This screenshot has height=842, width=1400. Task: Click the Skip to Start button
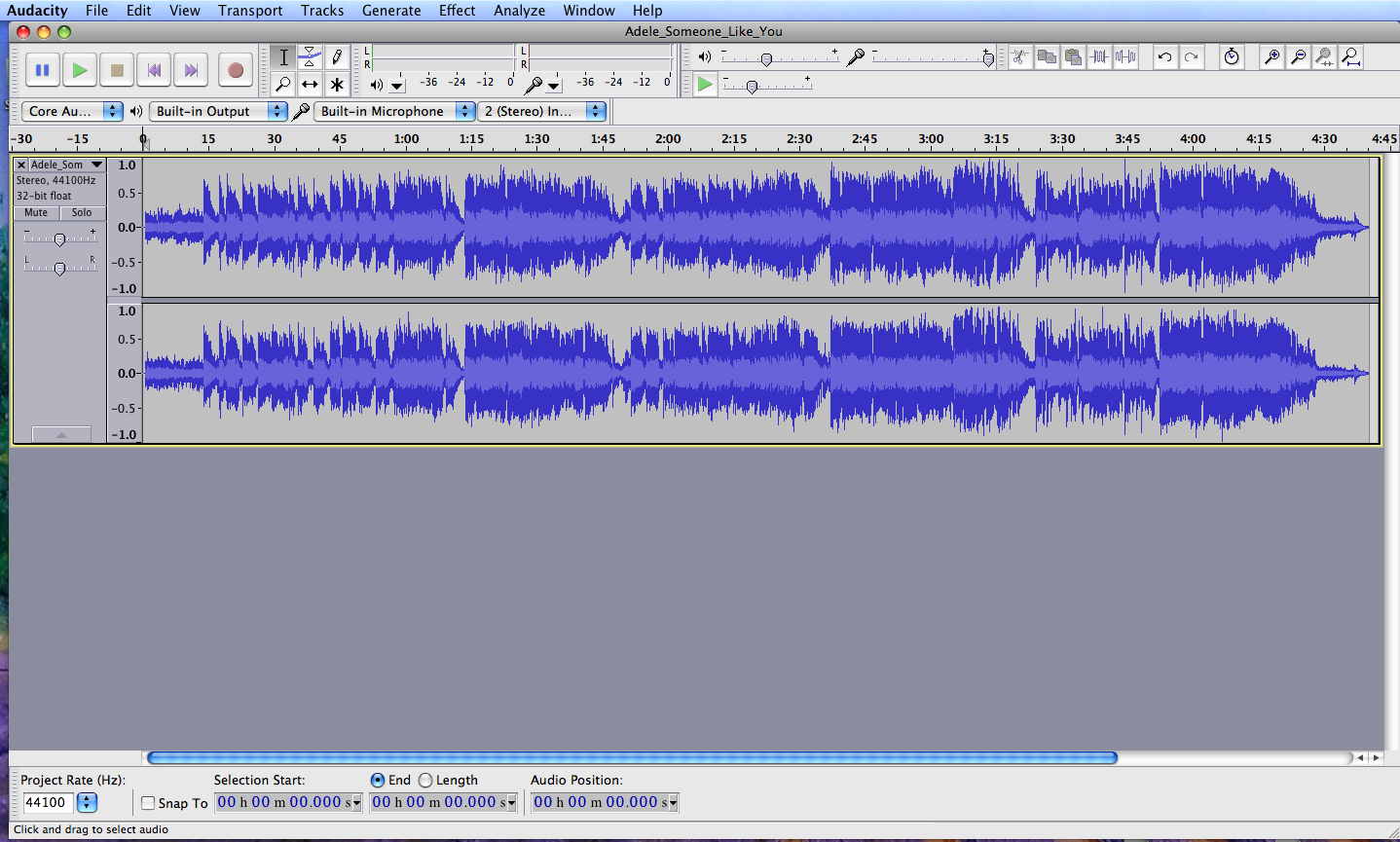click(154, 70)
